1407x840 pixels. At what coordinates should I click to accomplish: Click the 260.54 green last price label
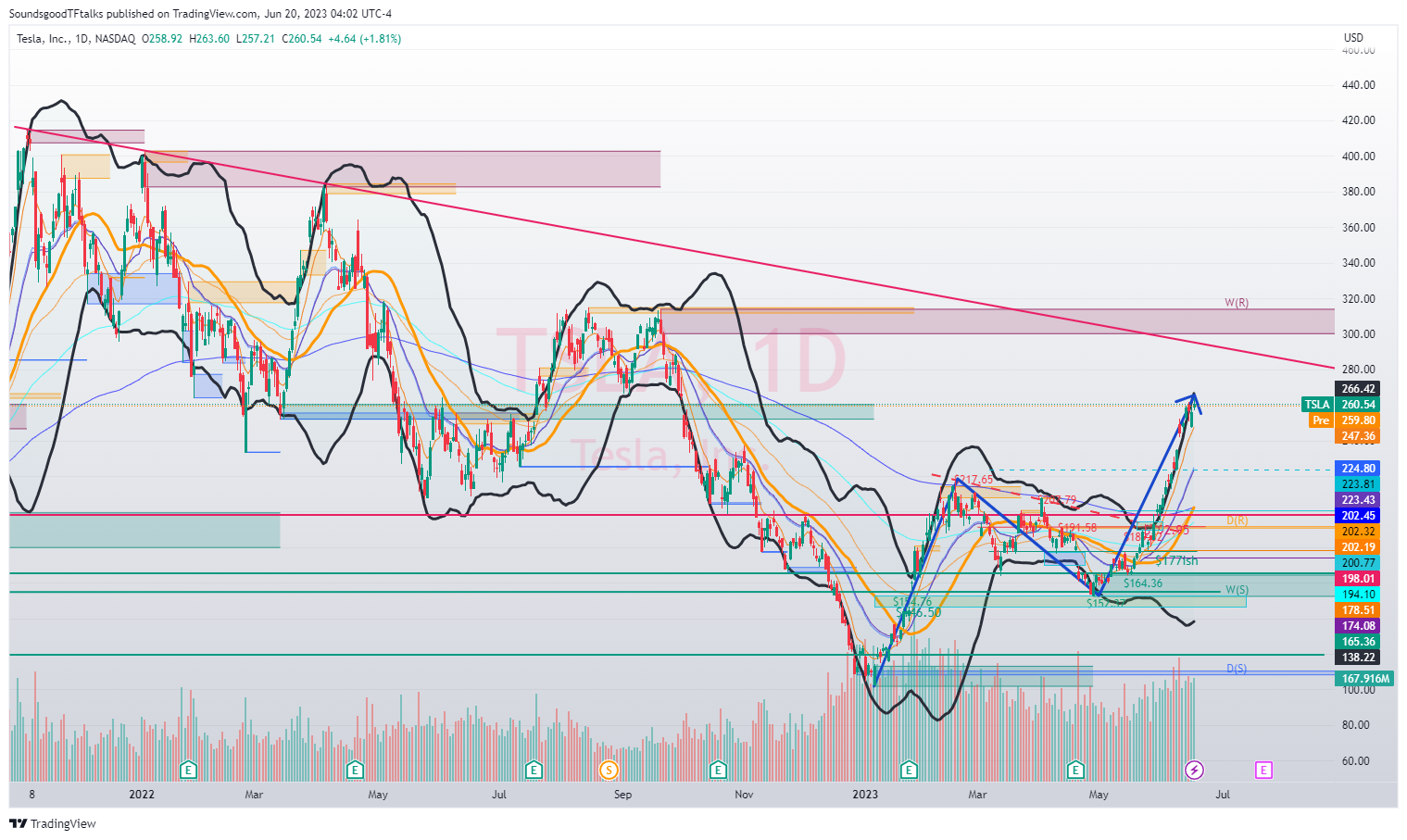1357,405
